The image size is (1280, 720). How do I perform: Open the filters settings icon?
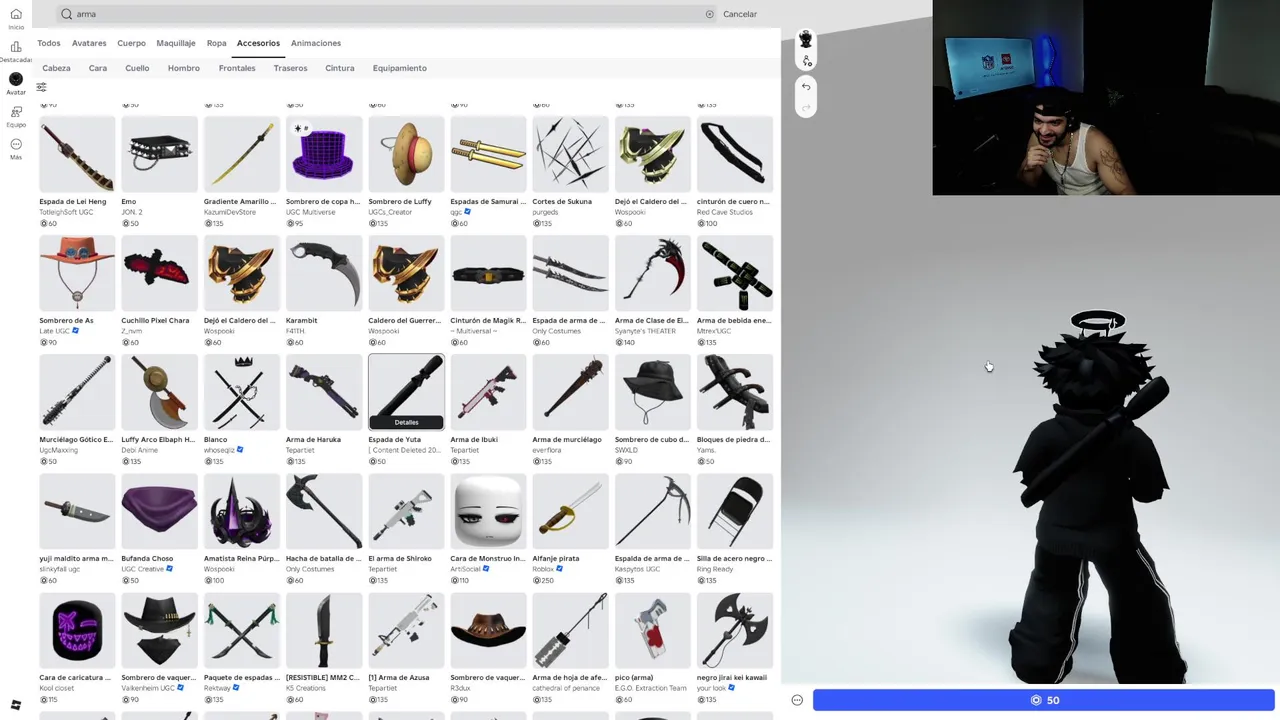(x=41, y=87)
